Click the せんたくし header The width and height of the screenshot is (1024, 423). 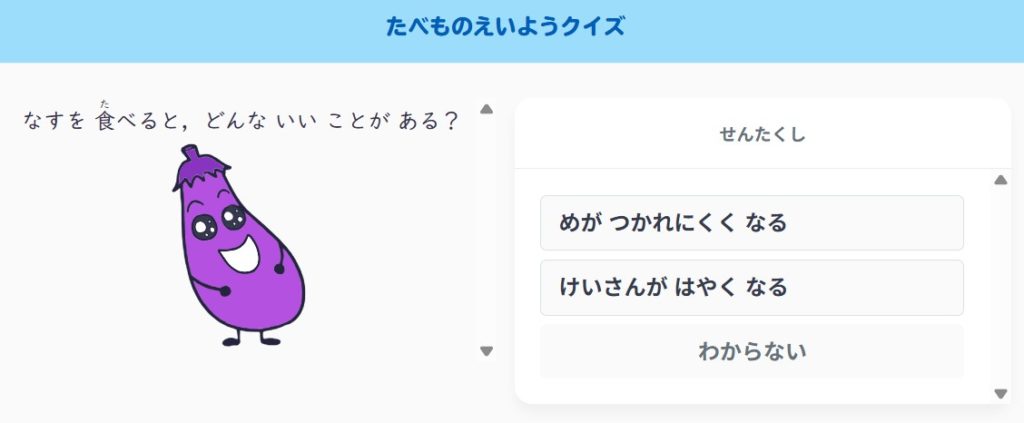tap(762, 135)
